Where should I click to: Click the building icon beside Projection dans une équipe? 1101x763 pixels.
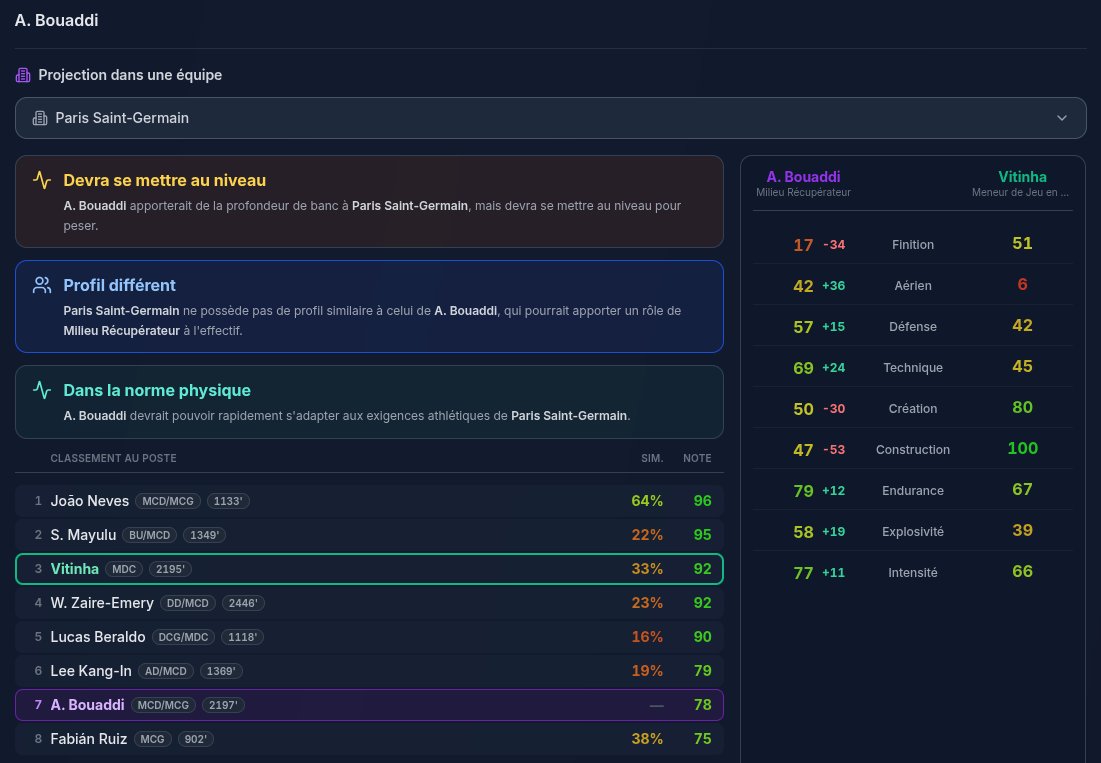23,75
